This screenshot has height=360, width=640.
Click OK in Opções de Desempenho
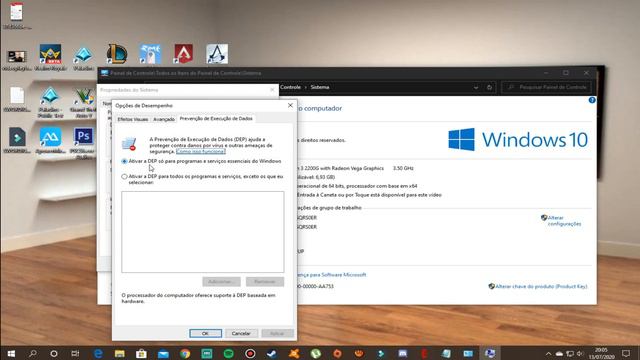[205, 333]
